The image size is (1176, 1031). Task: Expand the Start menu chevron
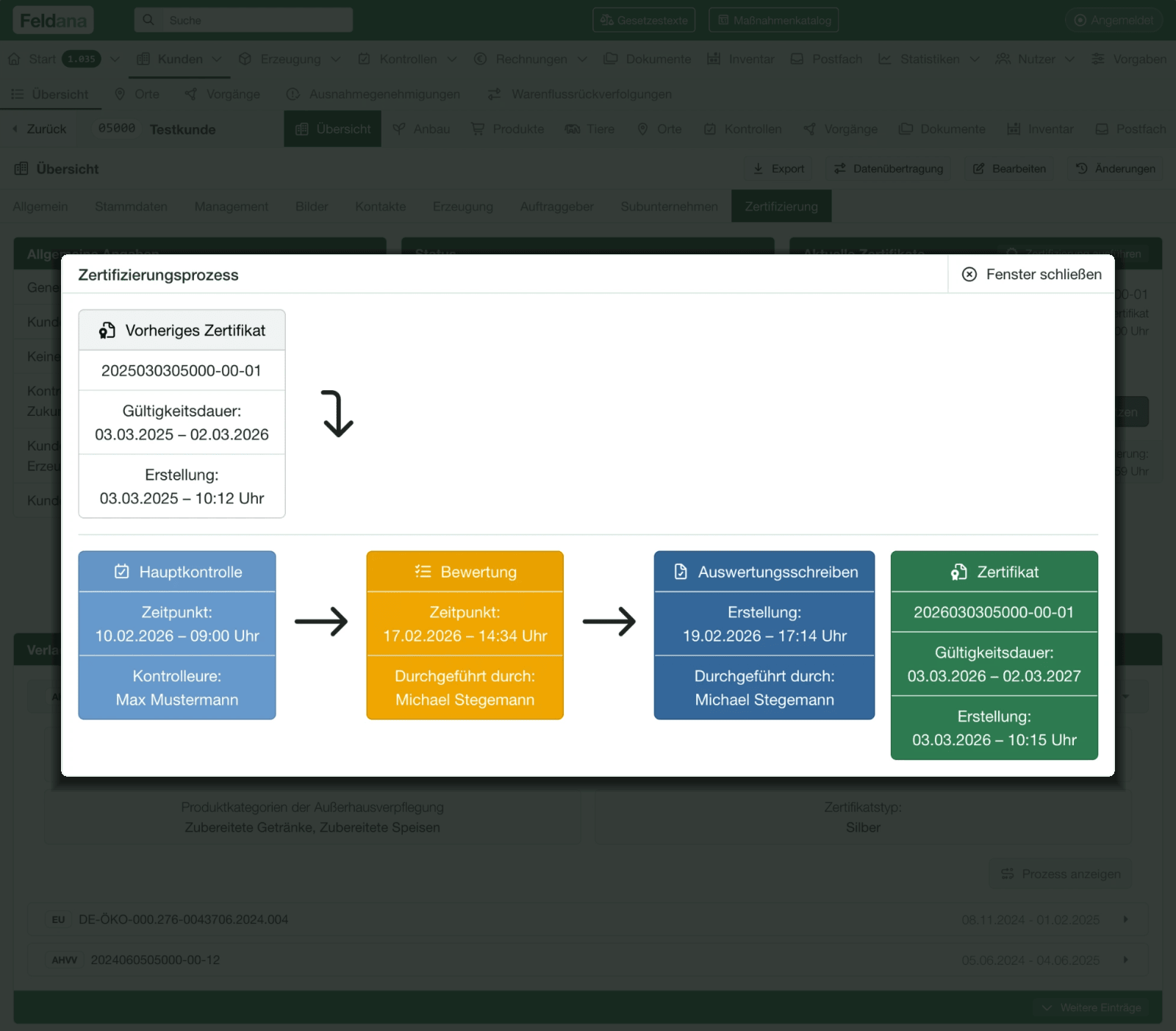tap(115, 59)
